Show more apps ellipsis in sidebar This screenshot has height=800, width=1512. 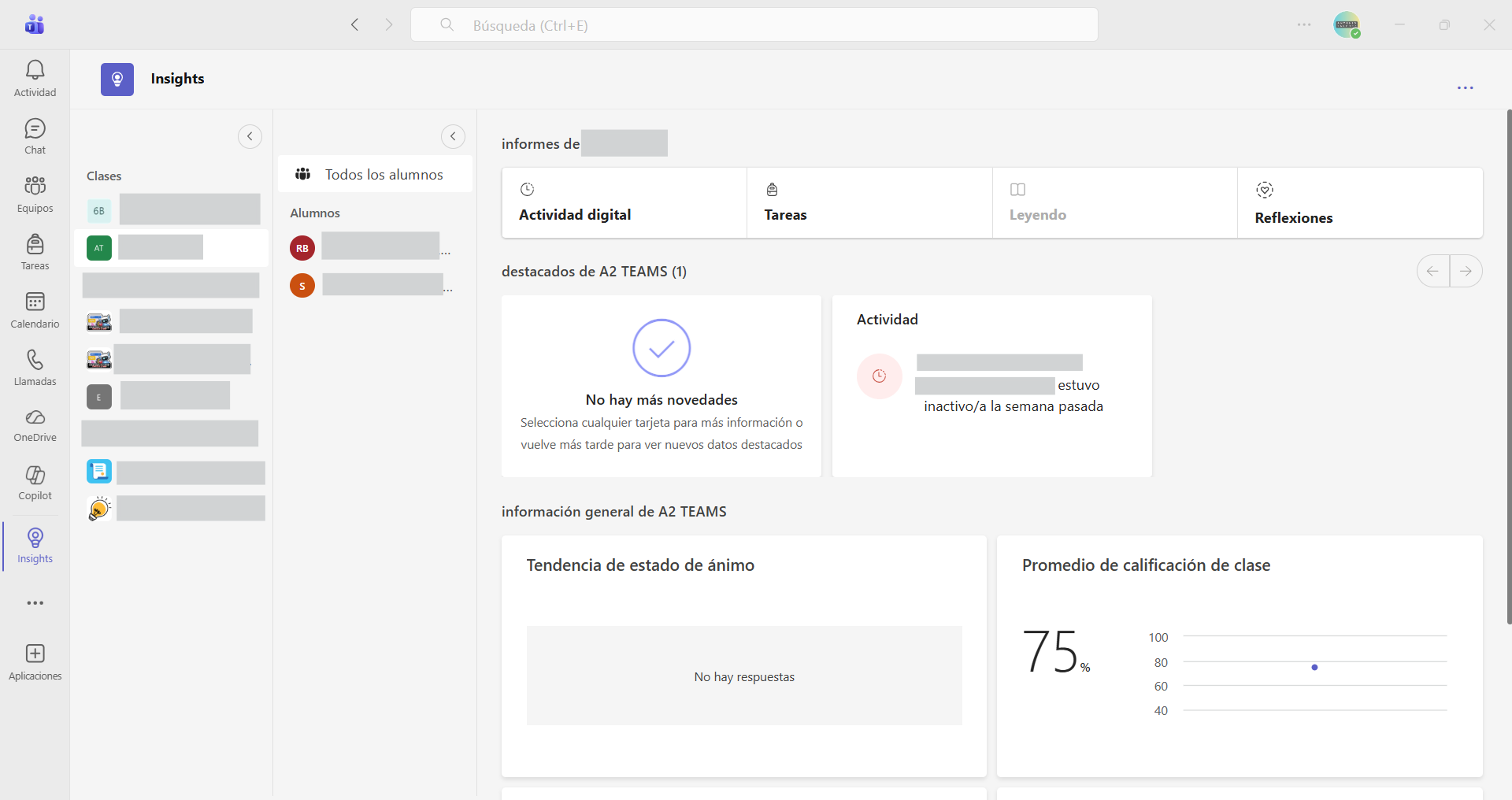[35, 603]
